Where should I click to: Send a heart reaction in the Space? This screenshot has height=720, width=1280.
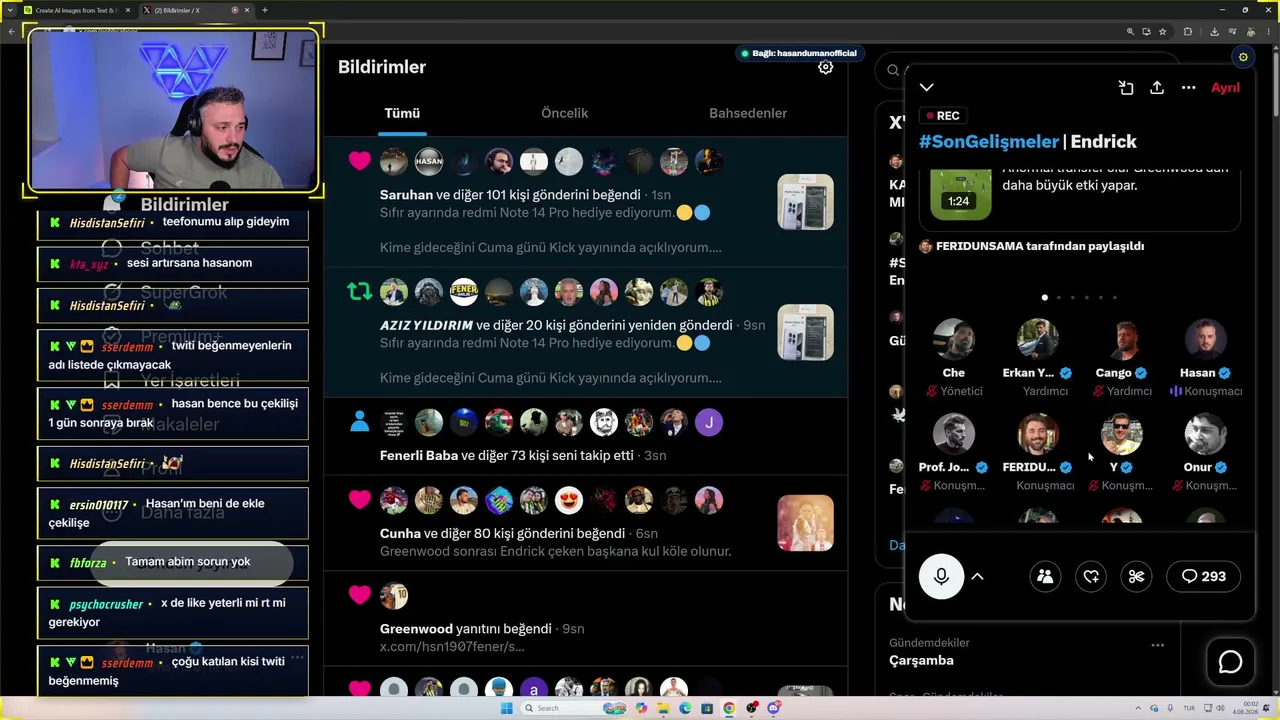tap(1091, 576)
